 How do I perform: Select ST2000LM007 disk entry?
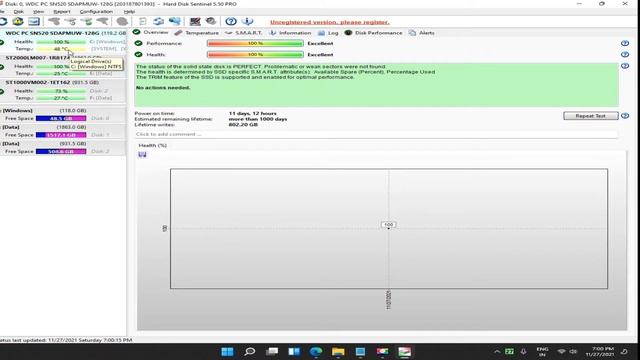63,66
